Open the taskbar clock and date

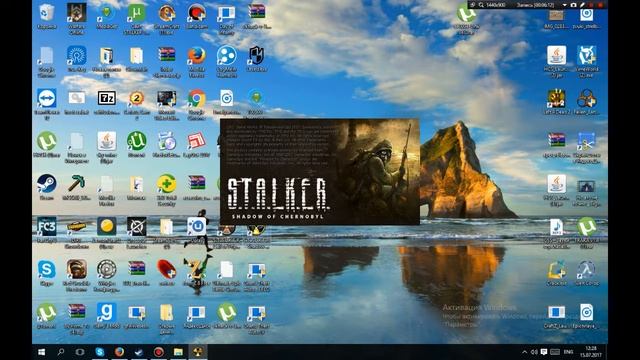point(591,352)
